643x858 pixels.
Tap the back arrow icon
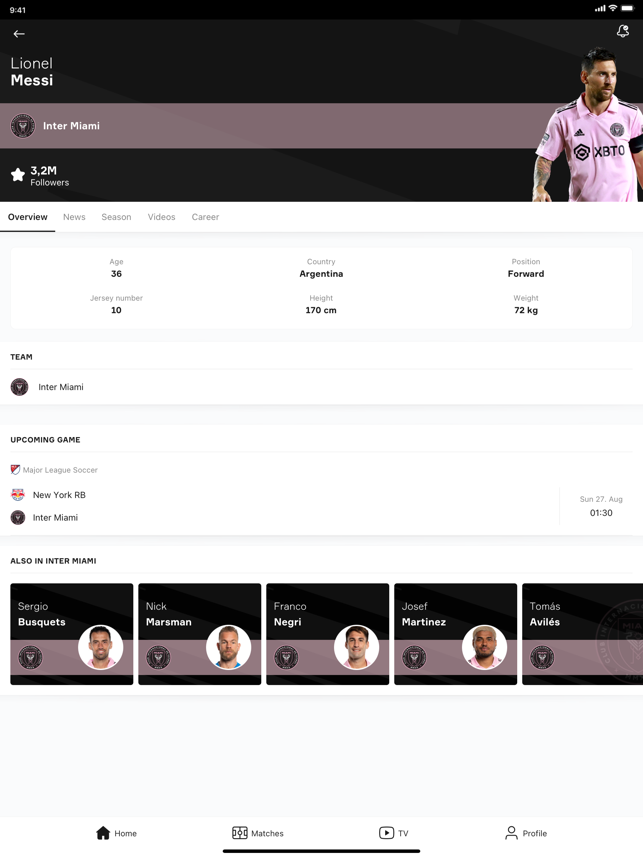click(x=19, y=34)
